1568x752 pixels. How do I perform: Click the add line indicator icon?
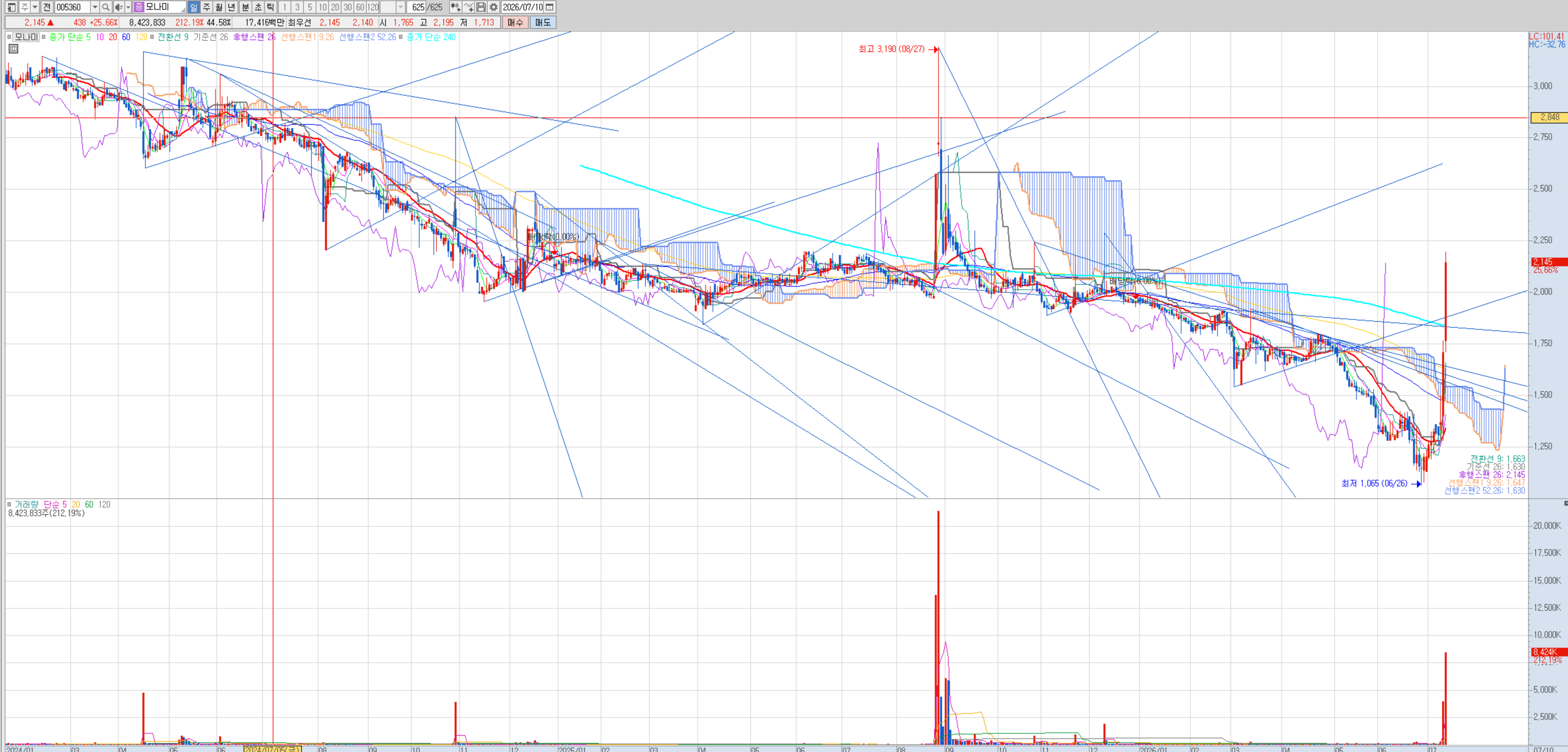click(468, 7)
